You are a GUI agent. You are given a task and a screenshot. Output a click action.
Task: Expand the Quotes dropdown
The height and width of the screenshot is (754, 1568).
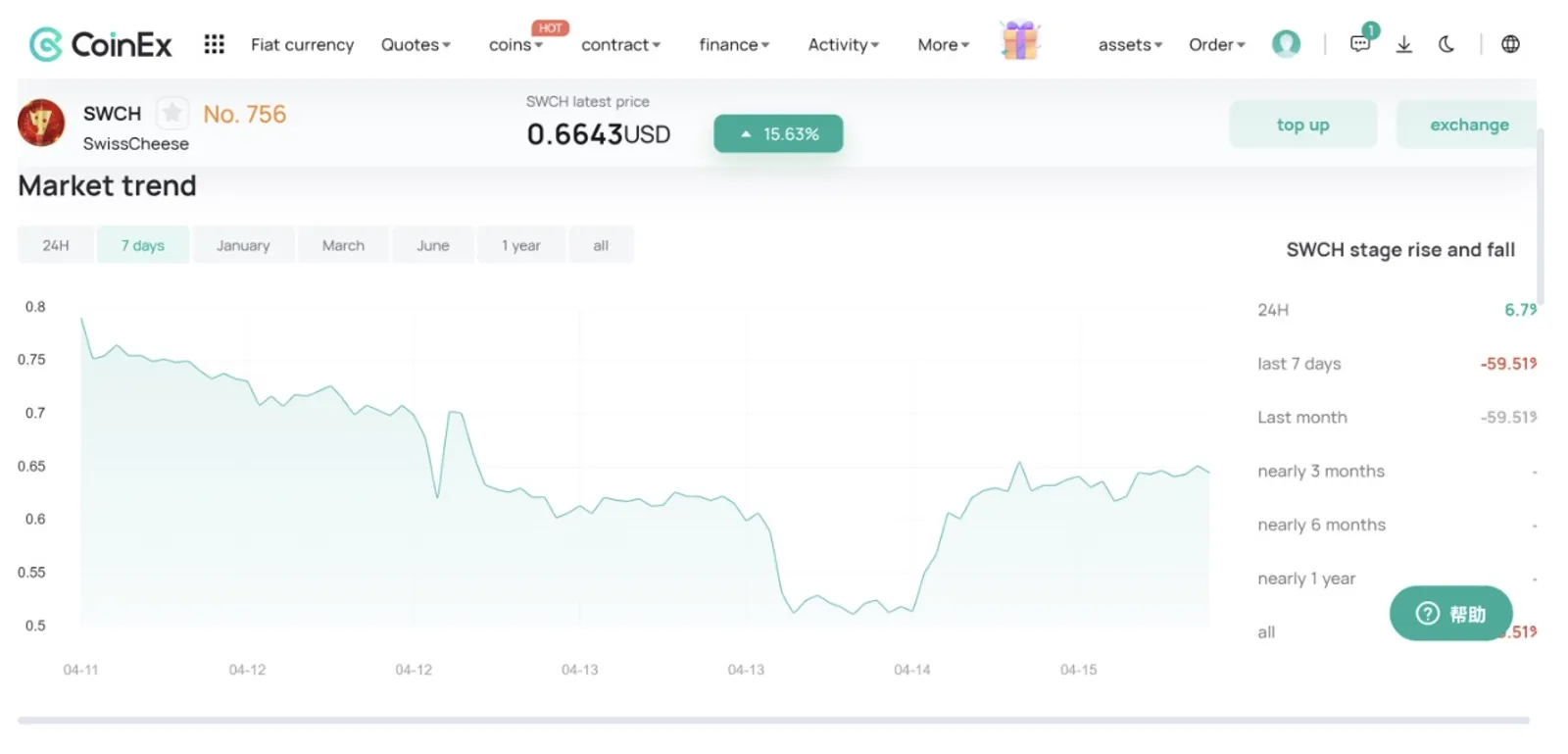(x=416, y=45)
